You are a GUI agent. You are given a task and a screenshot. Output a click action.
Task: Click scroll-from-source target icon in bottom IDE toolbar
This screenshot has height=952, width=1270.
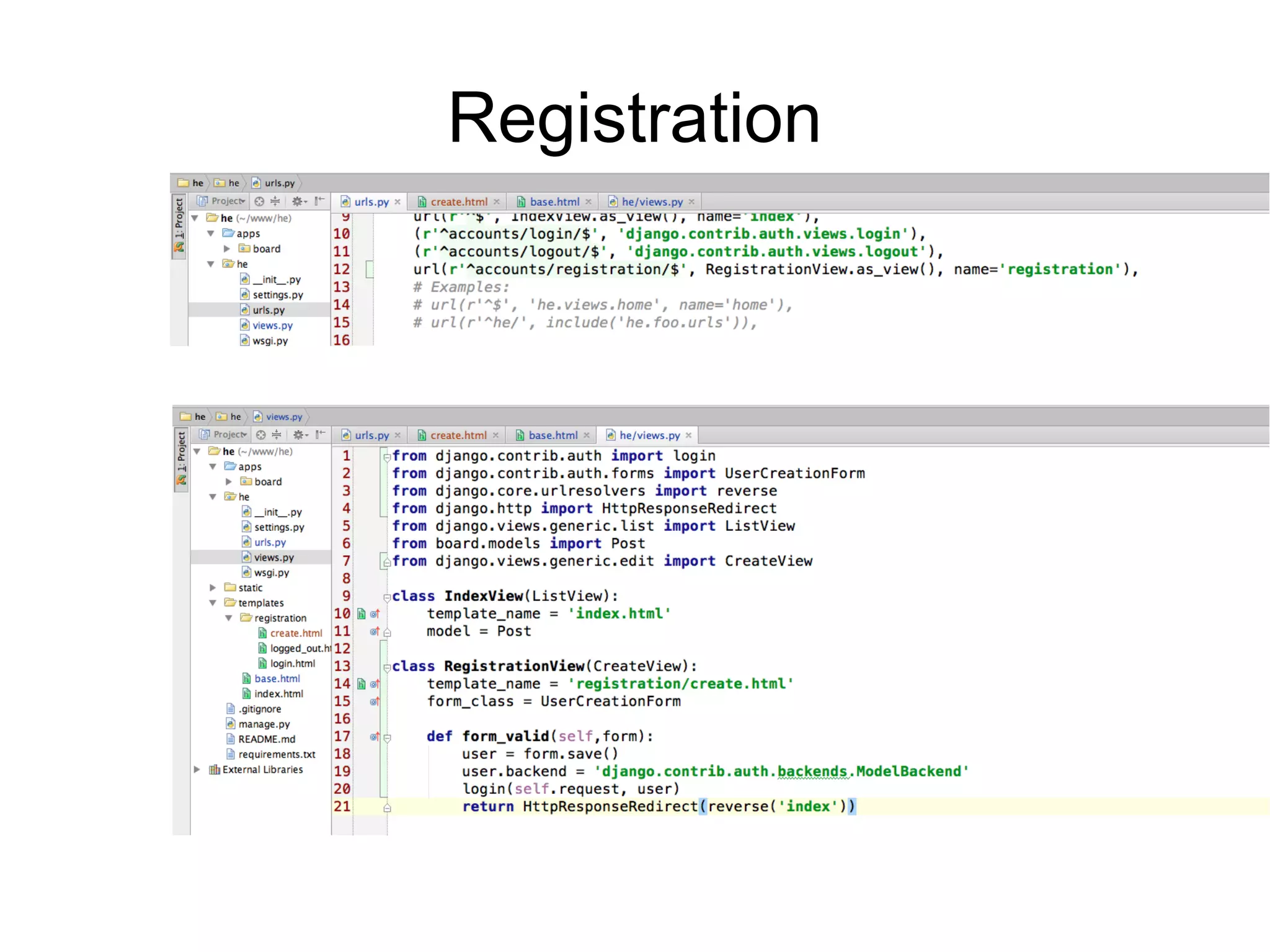point(261,435)
